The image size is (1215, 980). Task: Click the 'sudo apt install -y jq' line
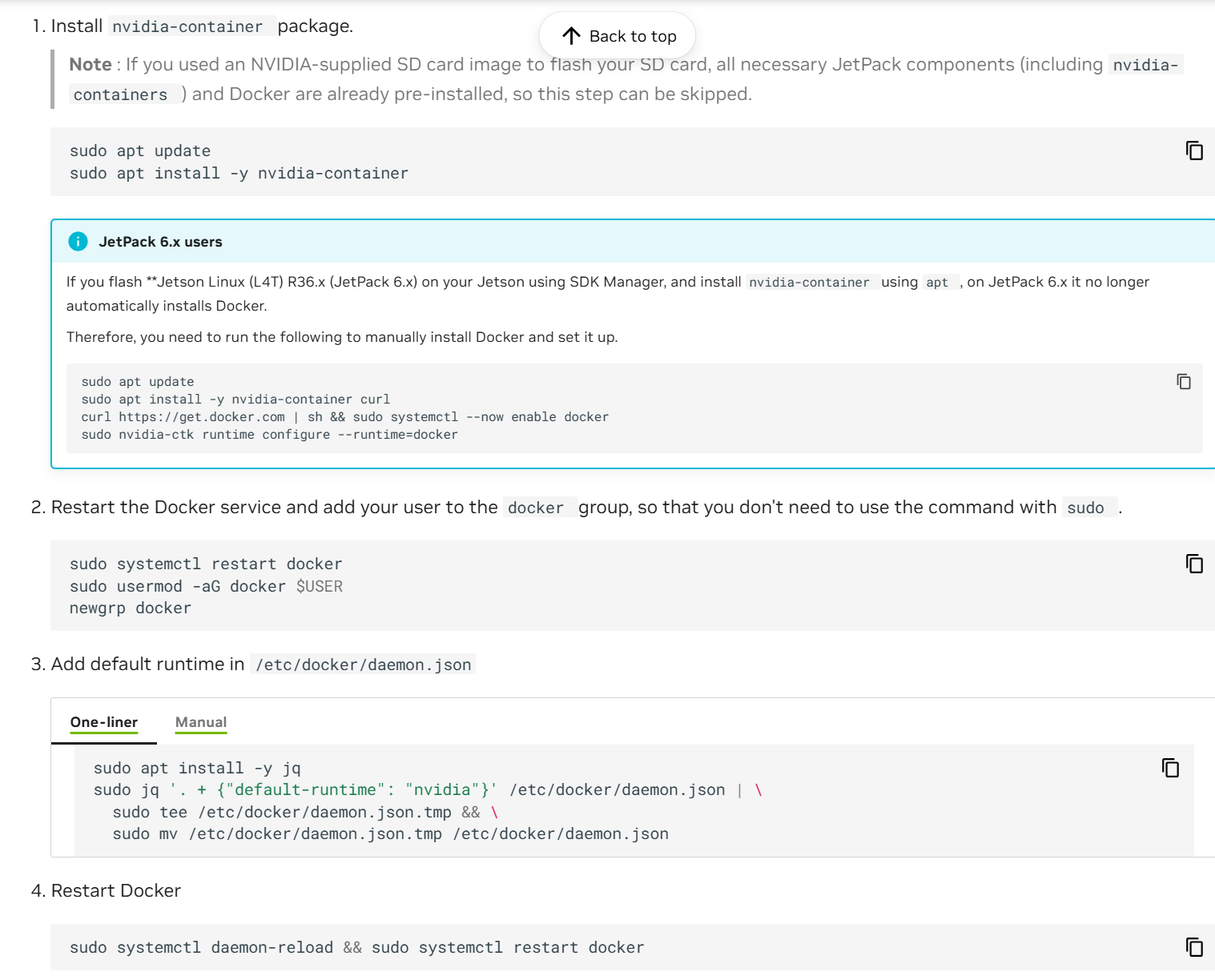click(x=197, y=769)
